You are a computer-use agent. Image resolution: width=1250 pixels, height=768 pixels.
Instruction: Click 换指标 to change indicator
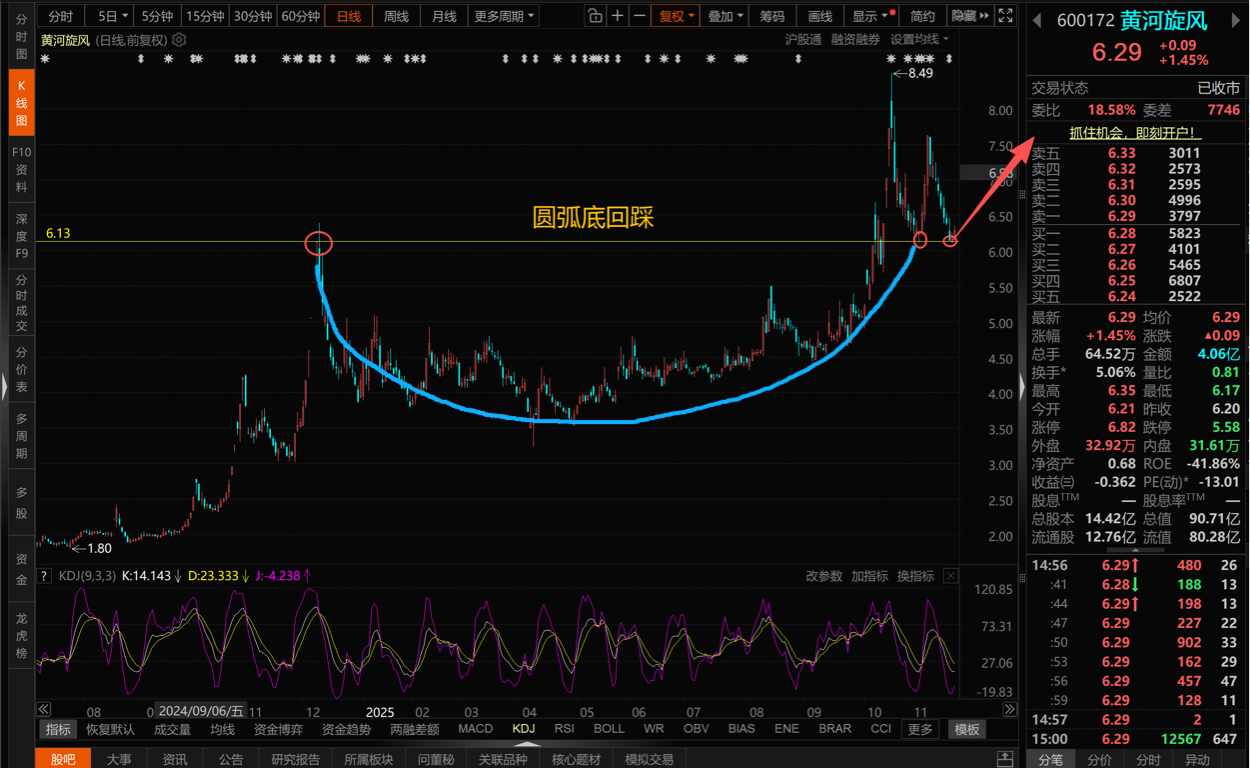(915, 576)
